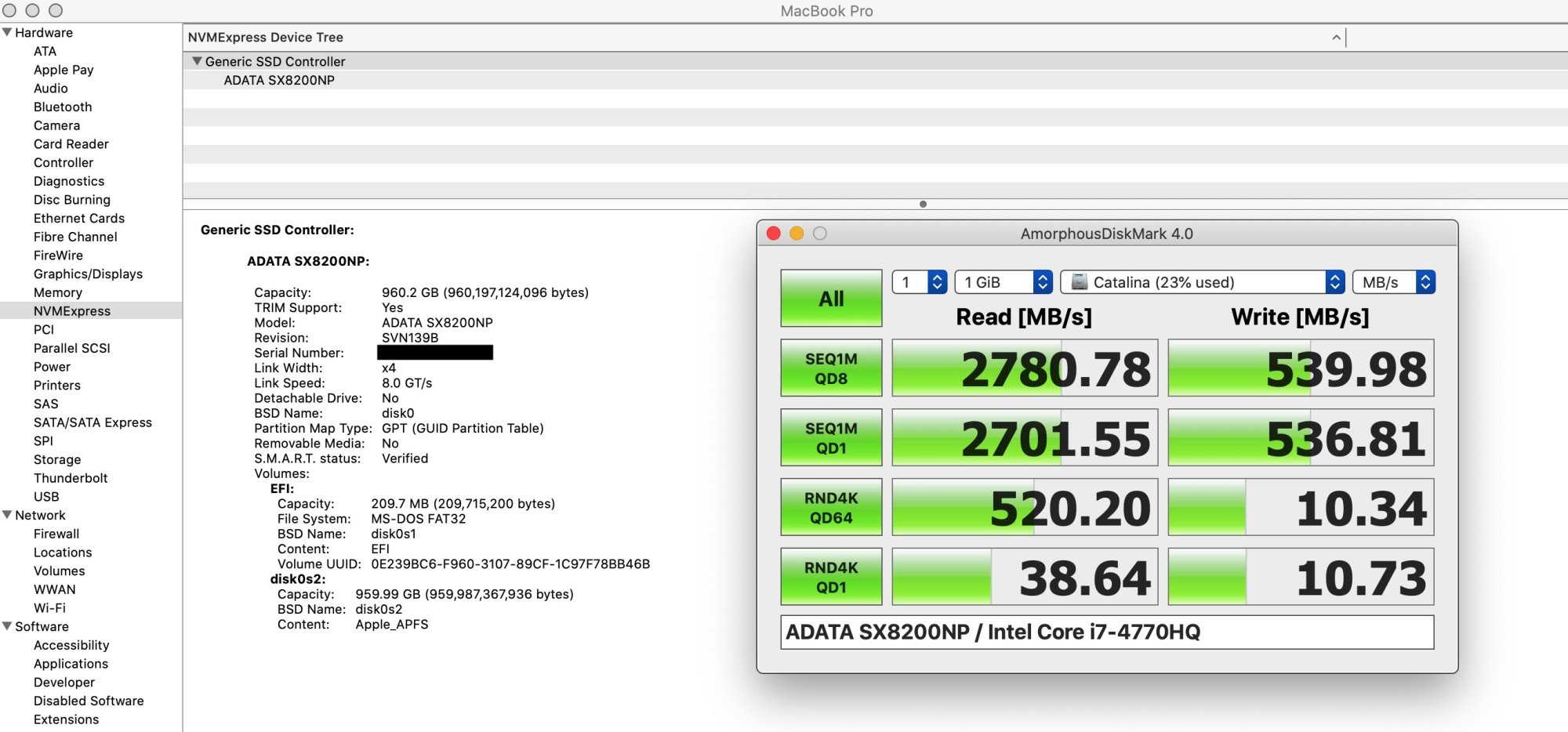The image size is (1568, 732).
Task: Open the Bluetooth hardware category
Action: coord(63,107)
